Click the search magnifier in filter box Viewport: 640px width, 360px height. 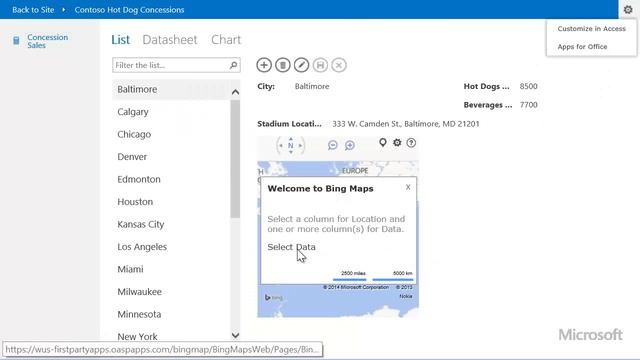pos(233,65)
